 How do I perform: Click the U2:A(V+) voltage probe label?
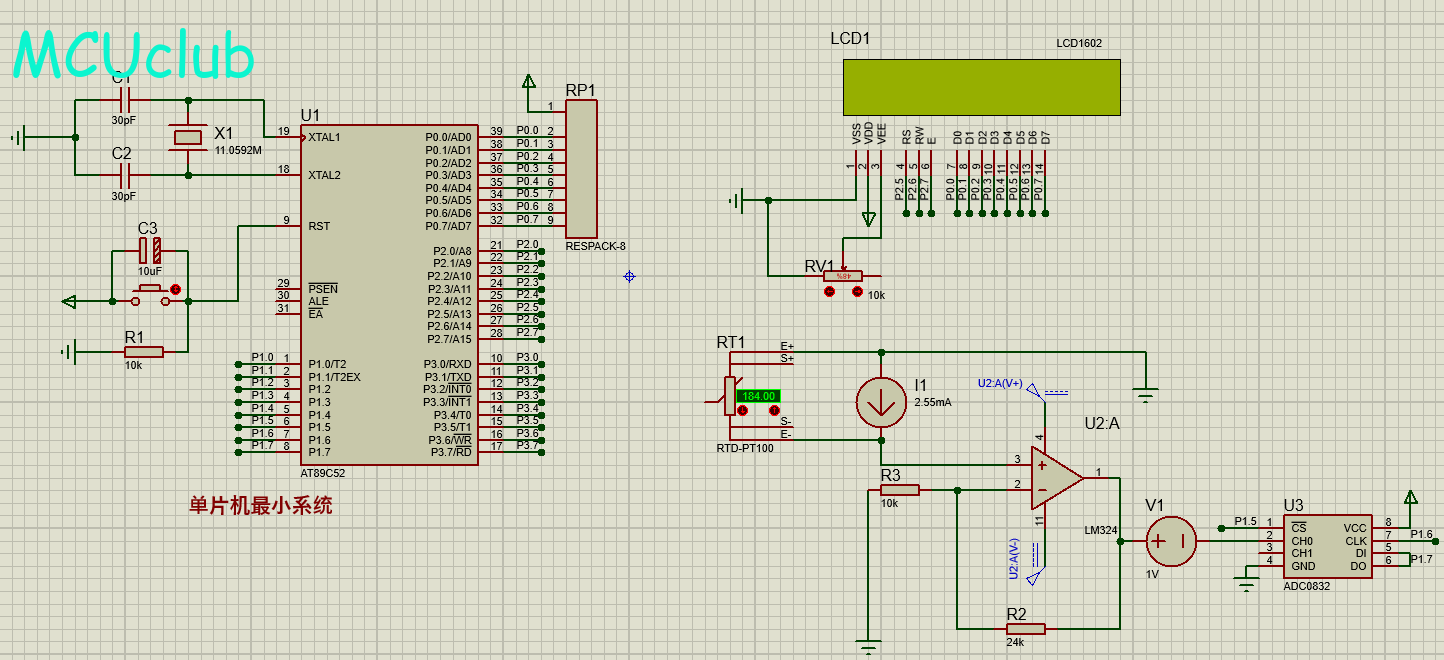click(x=1000, y=384)
